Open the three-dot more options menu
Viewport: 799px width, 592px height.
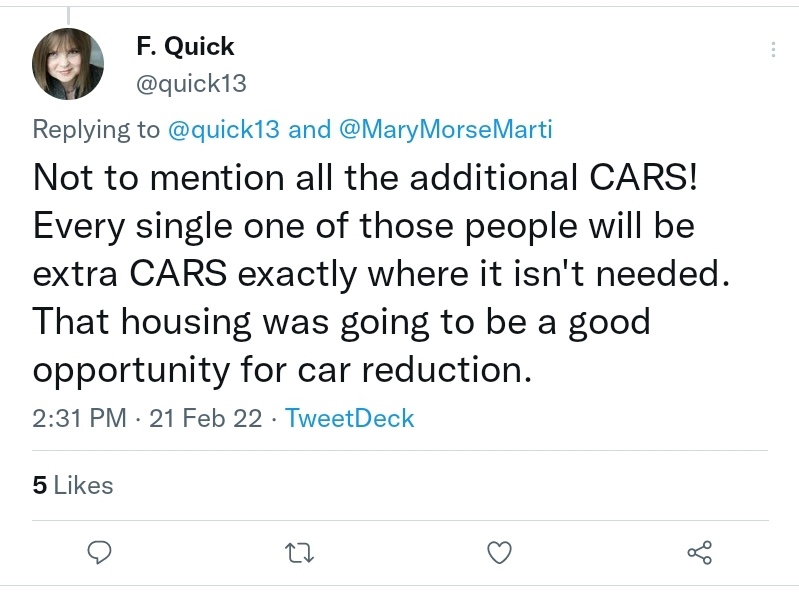[773, 50]
